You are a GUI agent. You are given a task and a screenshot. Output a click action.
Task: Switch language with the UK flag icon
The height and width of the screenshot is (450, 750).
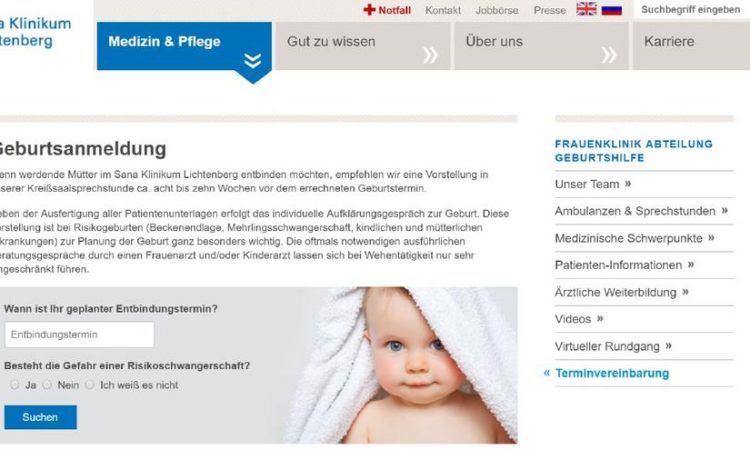coord(586,9)
